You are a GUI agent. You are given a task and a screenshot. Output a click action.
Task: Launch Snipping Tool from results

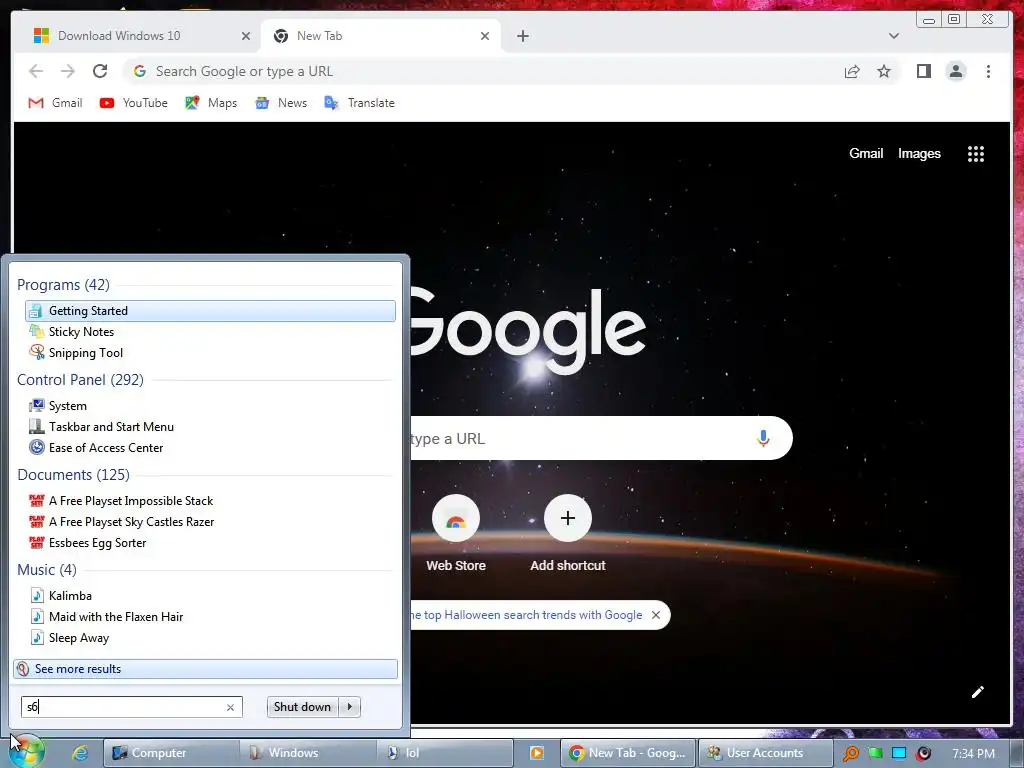point(210,353)
